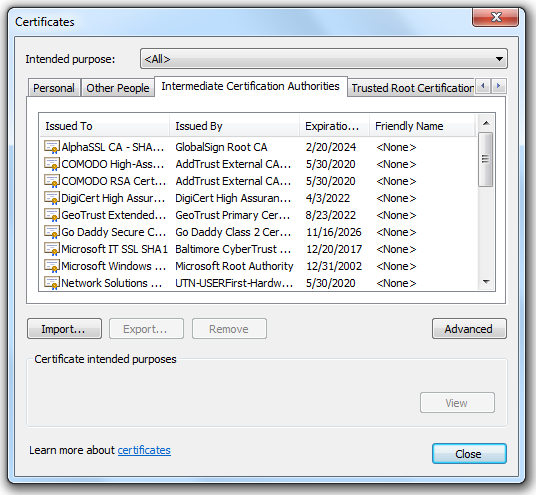
Task: Select the Microsoft IT SSL SHA1 row
Action: point(258,249)
